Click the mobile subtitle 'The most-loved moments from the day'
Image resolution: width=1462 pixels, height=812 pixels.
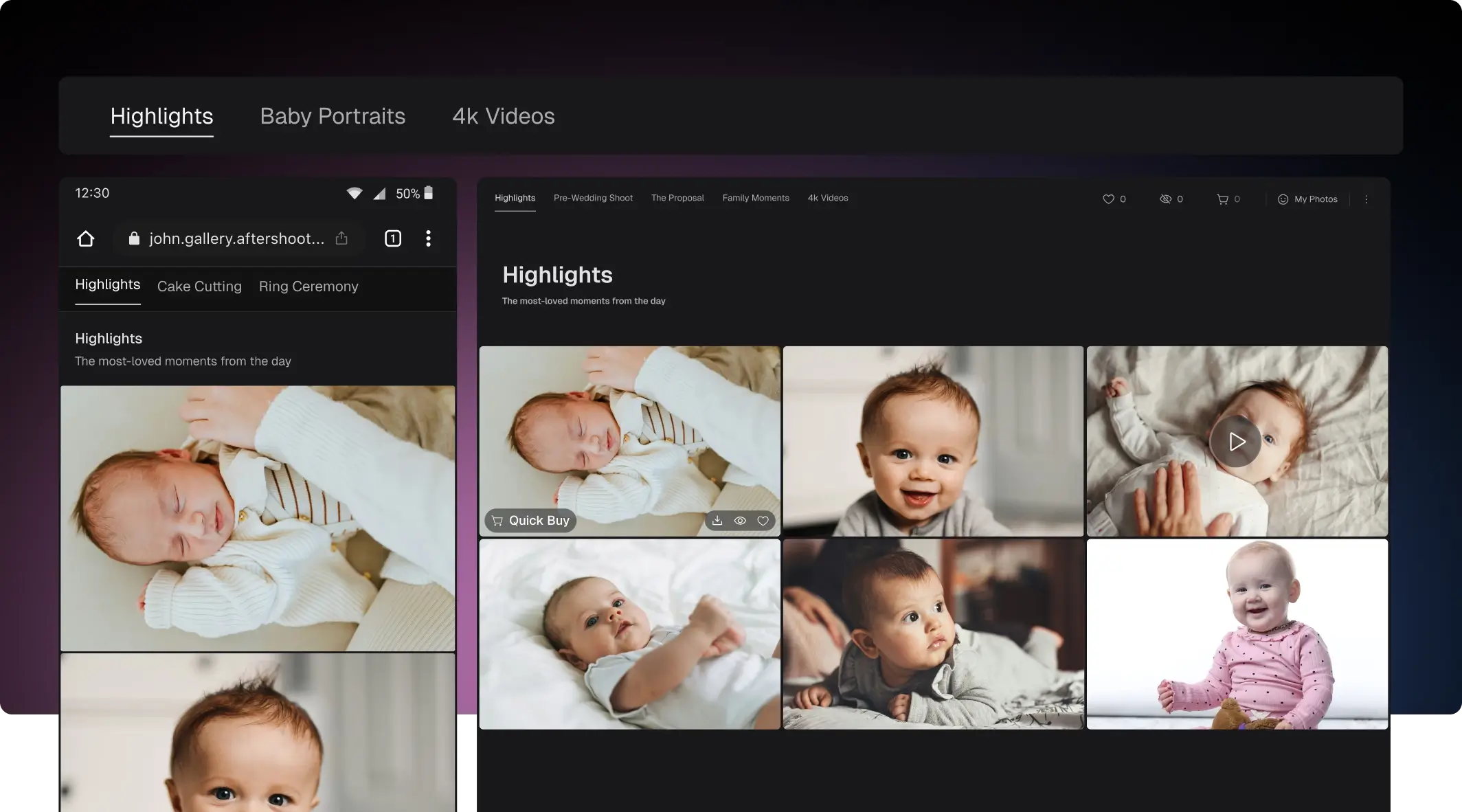[183, 361]
